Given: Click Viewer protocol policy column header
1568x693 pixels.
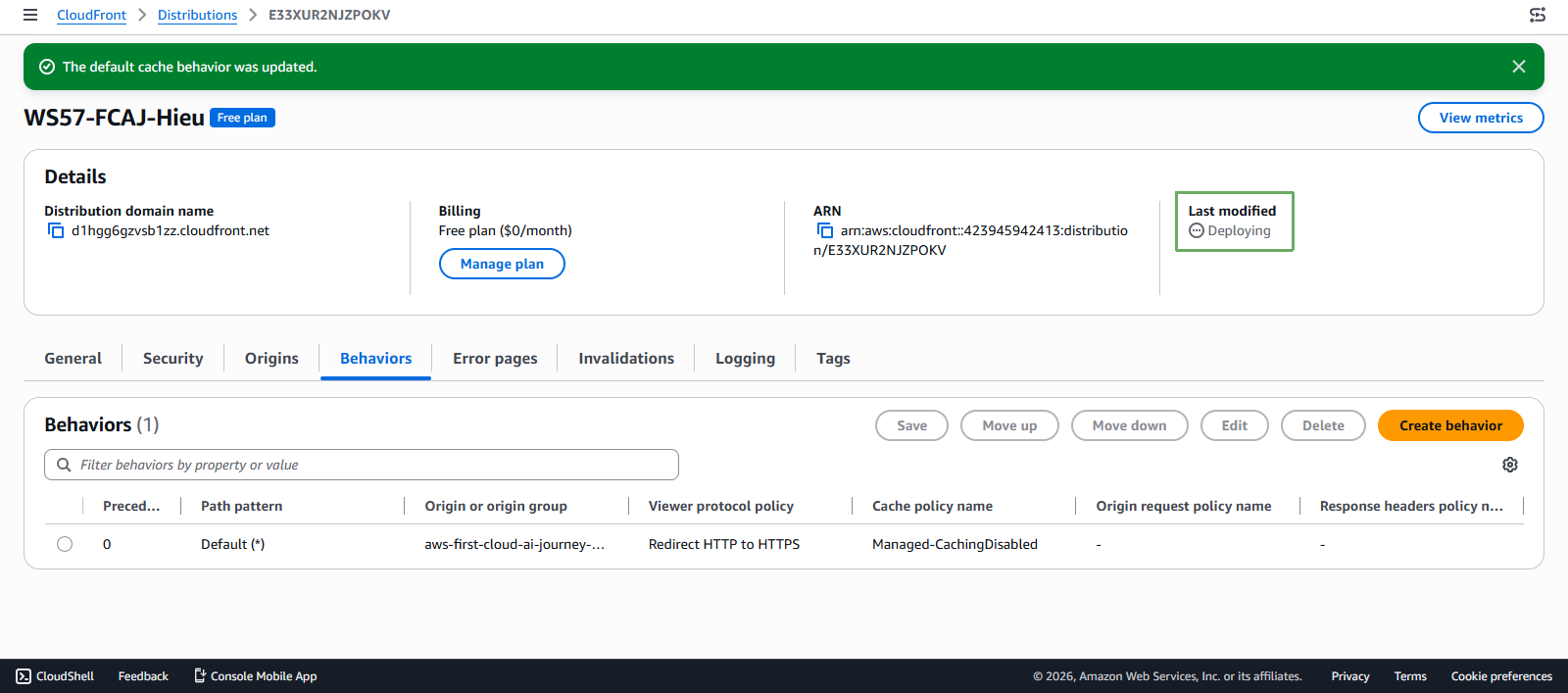Looking at the screenshot, I should 721,506.
